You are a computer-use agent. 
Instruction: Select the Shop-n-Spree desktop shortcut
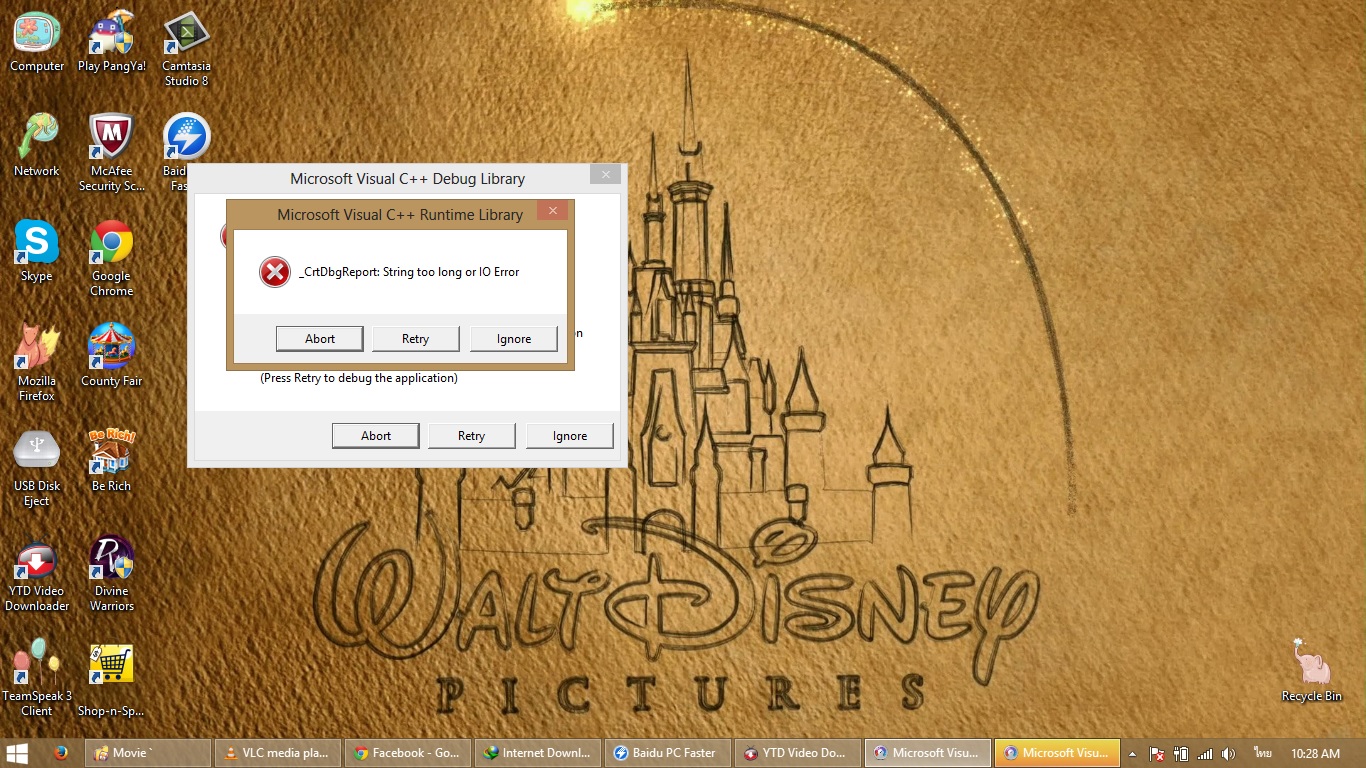click(112, 680)
